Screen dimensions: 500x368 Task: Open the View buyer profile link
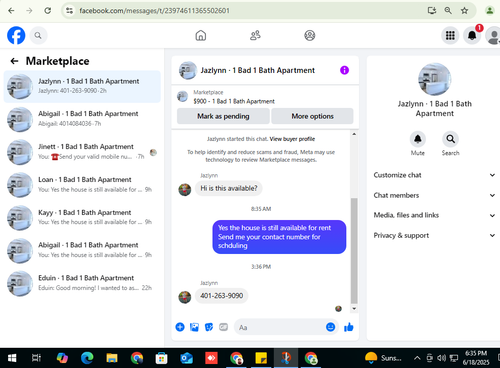[x=292, y=139]
